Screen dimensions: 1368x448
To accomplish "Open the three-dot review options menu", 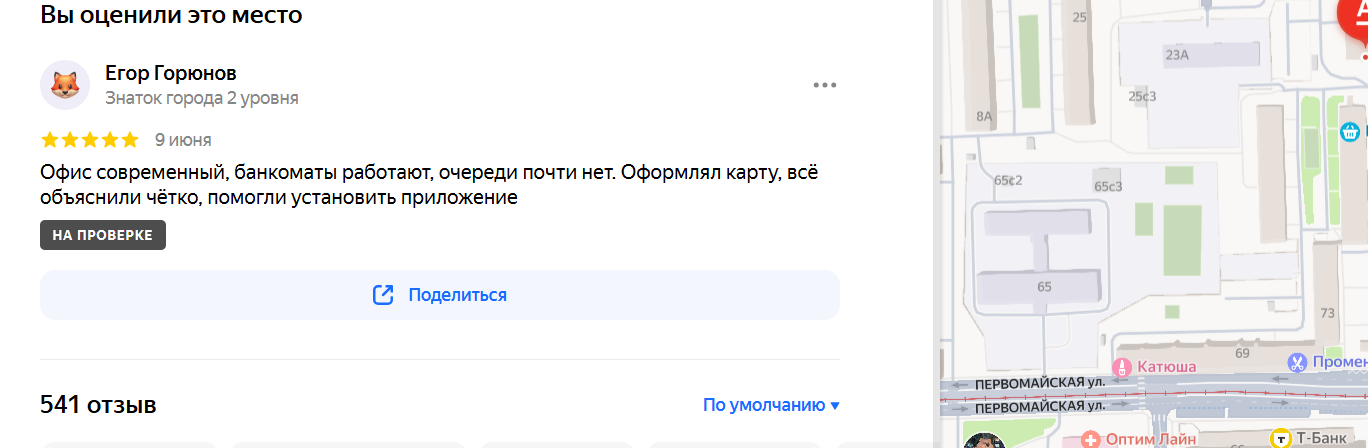I will pyautogui.click(x=824, y=85).
